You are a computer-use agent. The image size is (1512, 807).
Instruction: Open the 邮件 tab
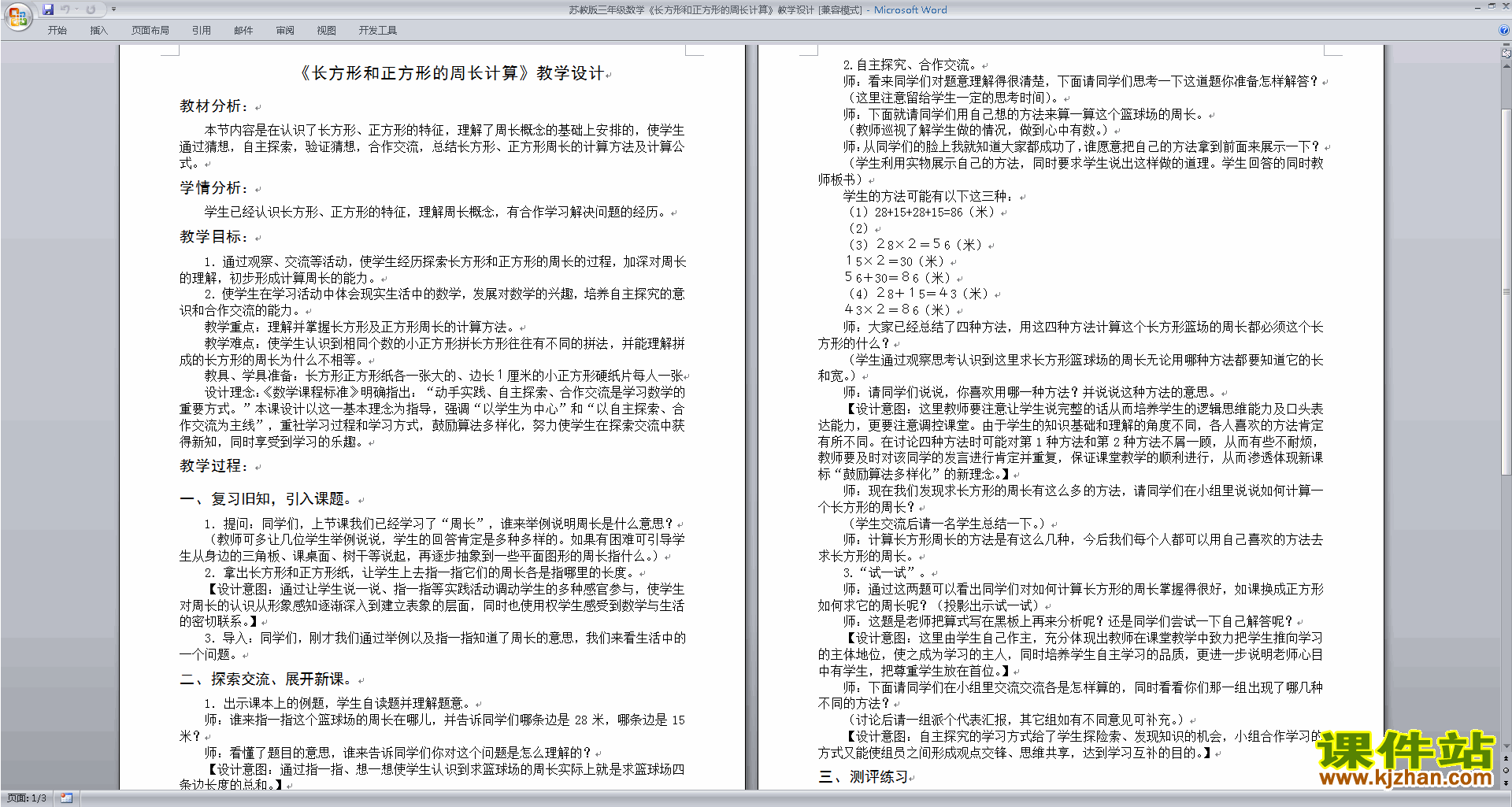tap(243, 31)
